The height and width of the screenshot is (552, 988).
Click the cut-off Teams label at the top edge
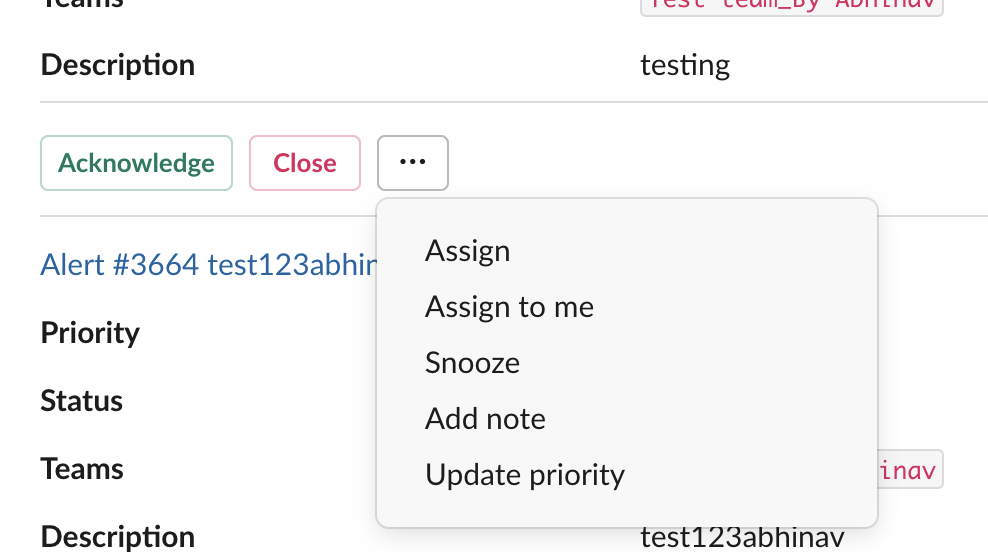point(82,4)
